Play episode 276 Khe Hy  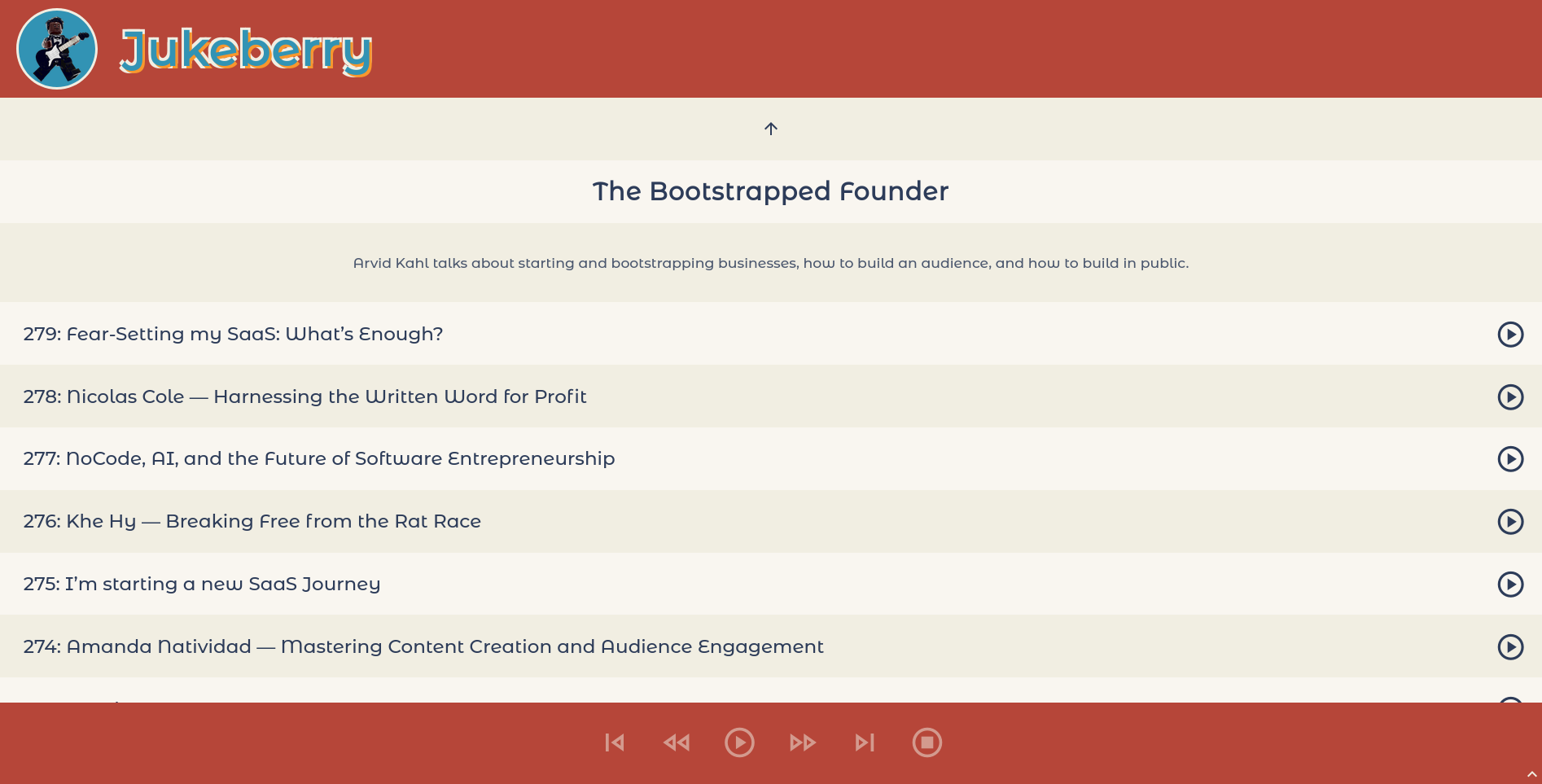click(1510, 521)
